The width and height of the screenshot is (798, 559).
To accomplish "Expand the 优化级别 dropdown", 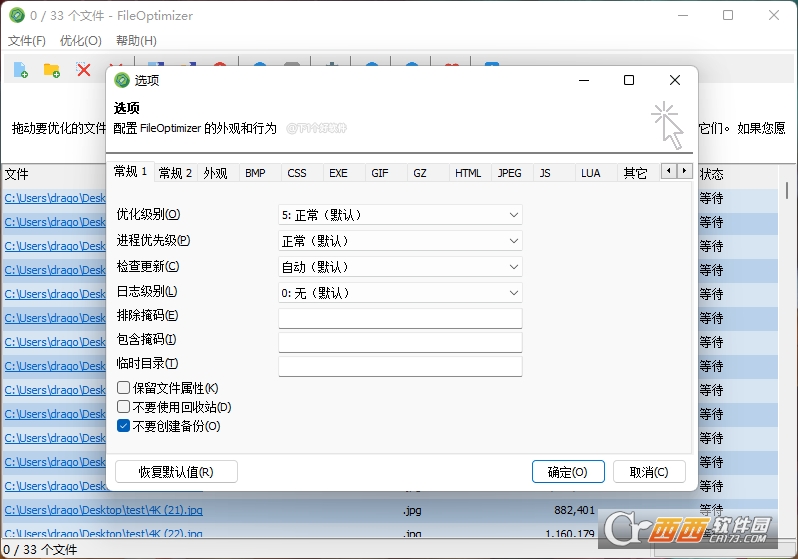I will point(400,215).
